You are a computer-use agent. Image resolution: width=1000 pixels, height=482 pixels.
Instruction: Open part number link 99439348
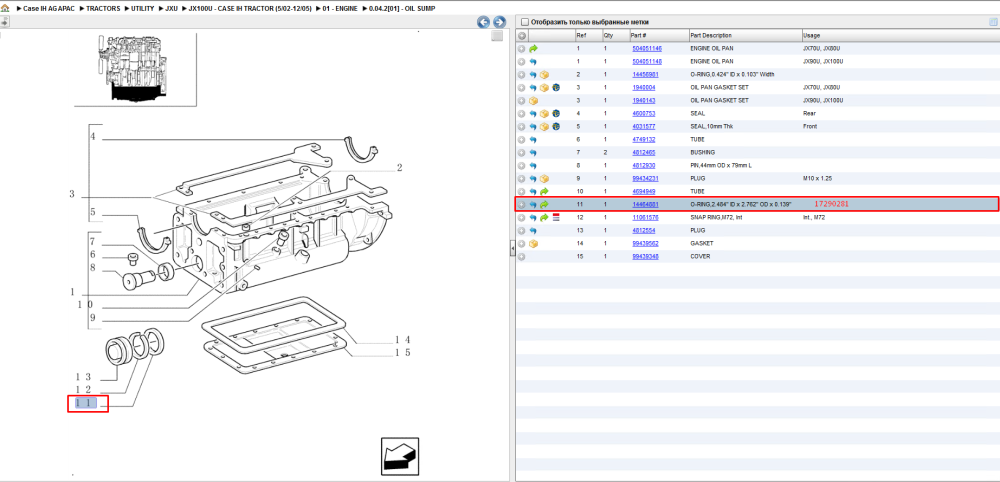(645, 256)
